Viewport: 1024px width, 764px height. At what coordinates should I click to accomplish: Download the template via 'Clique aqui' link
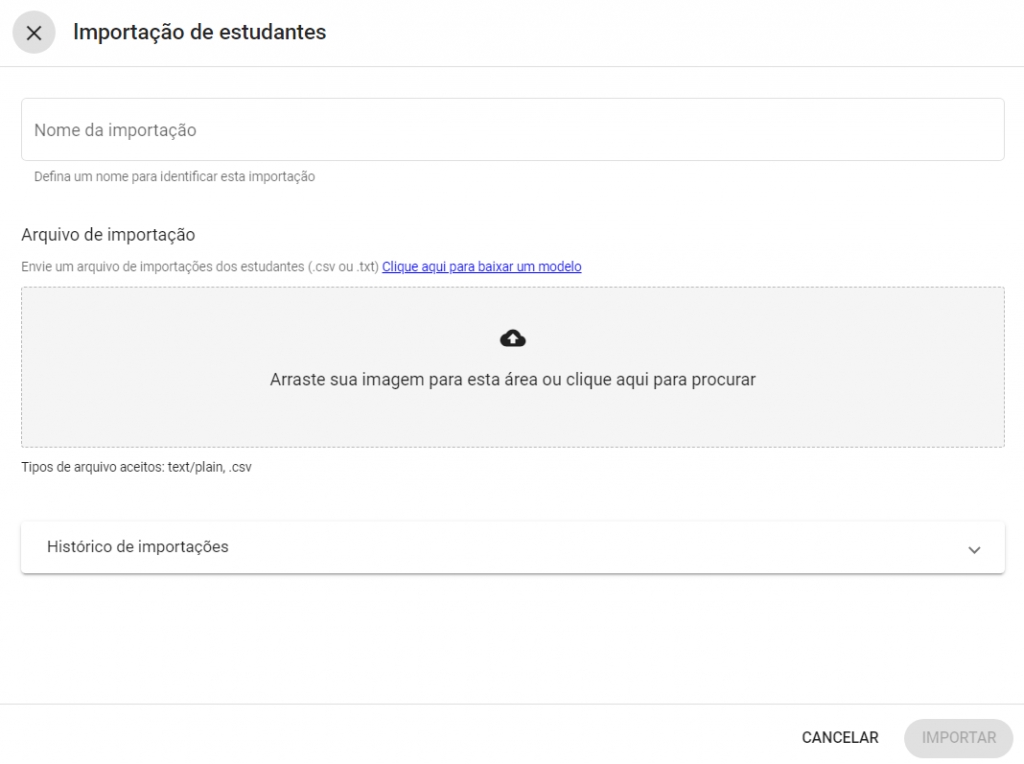(481, 267)
